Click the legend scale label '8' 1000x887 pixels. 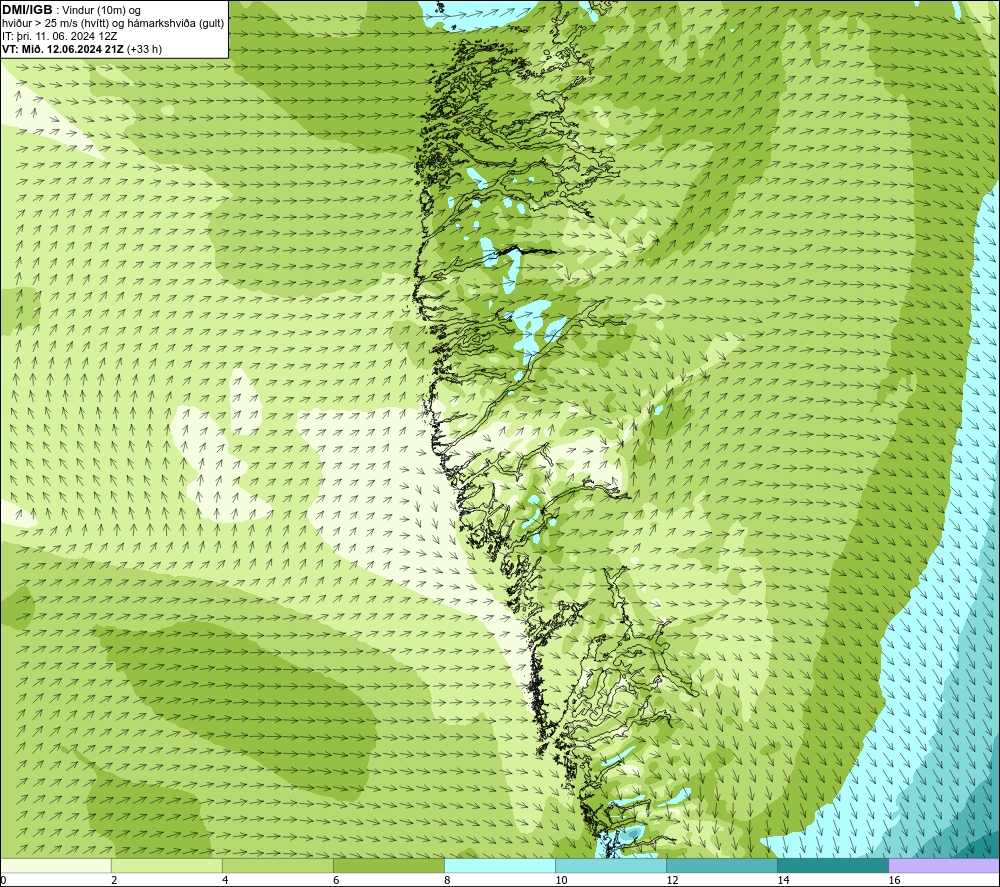(x=446, y=880)
